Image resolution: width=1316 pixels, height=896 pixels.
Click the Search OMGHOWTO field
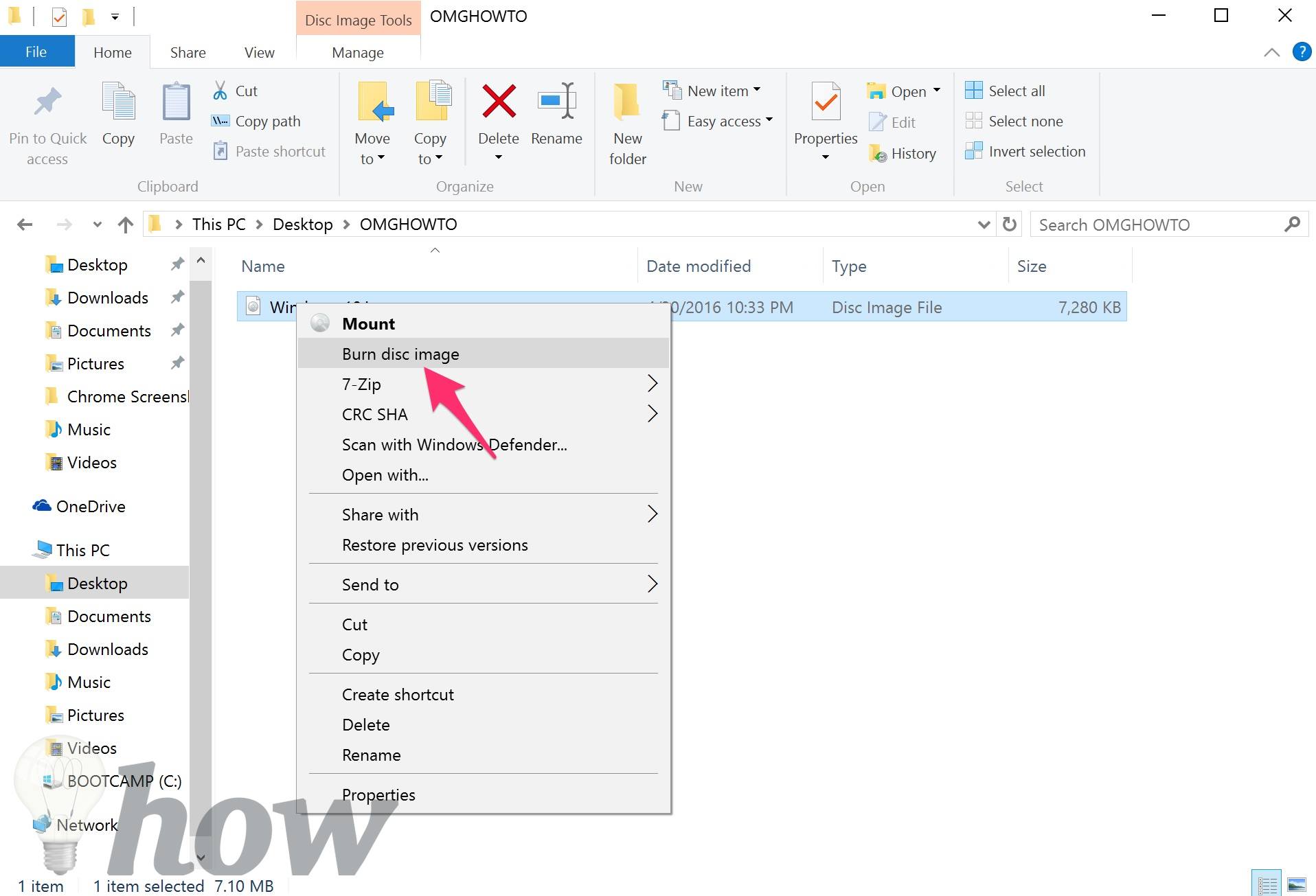[x=1169, y=225]
